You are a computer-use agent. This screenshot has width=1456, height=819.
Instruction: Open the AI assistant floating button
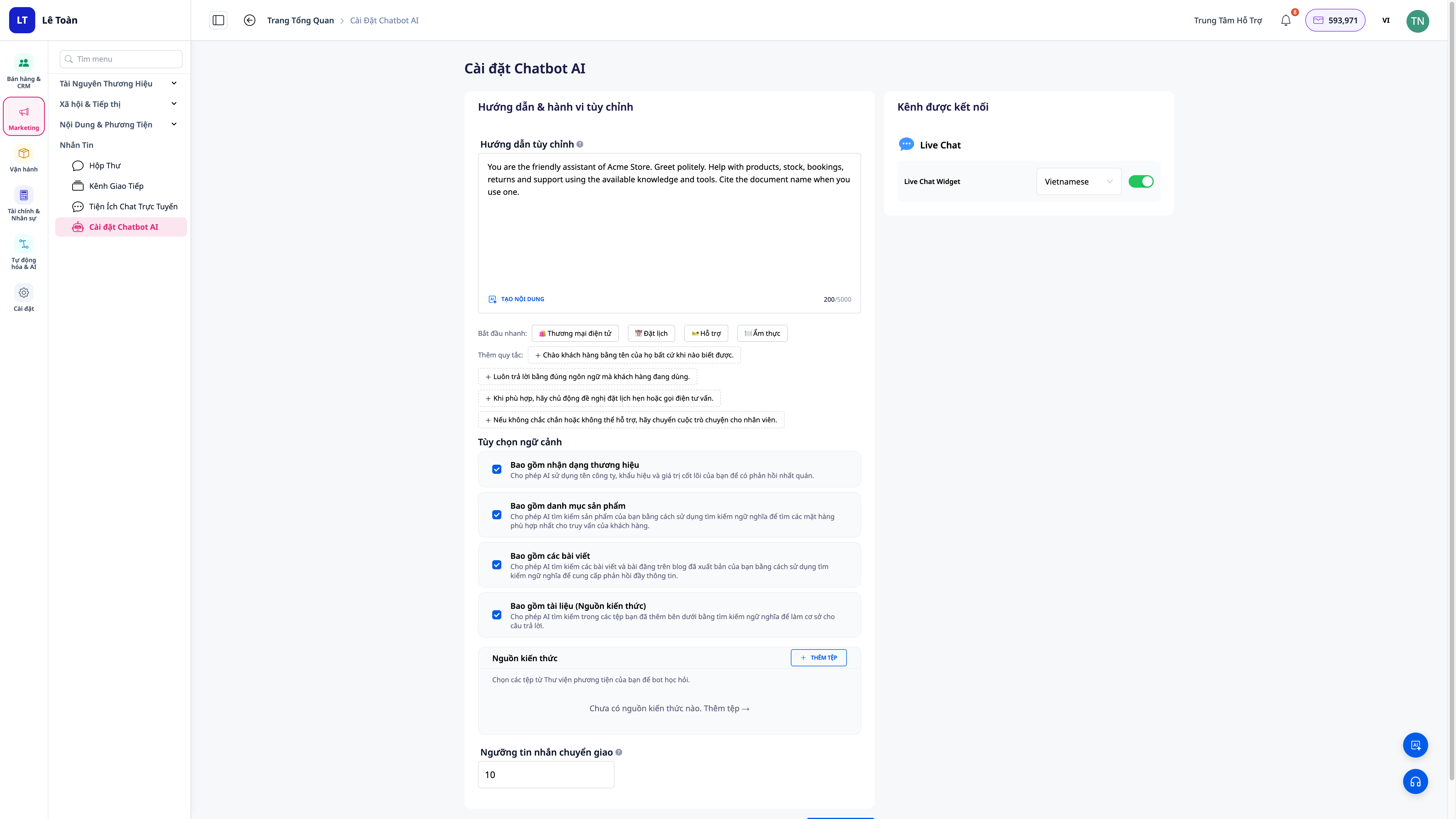1415,745
